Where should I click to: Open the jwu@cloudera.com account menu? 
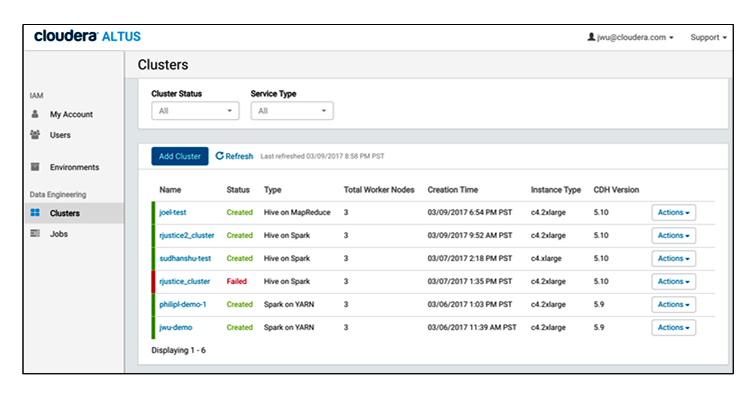(x=631, y=37)
